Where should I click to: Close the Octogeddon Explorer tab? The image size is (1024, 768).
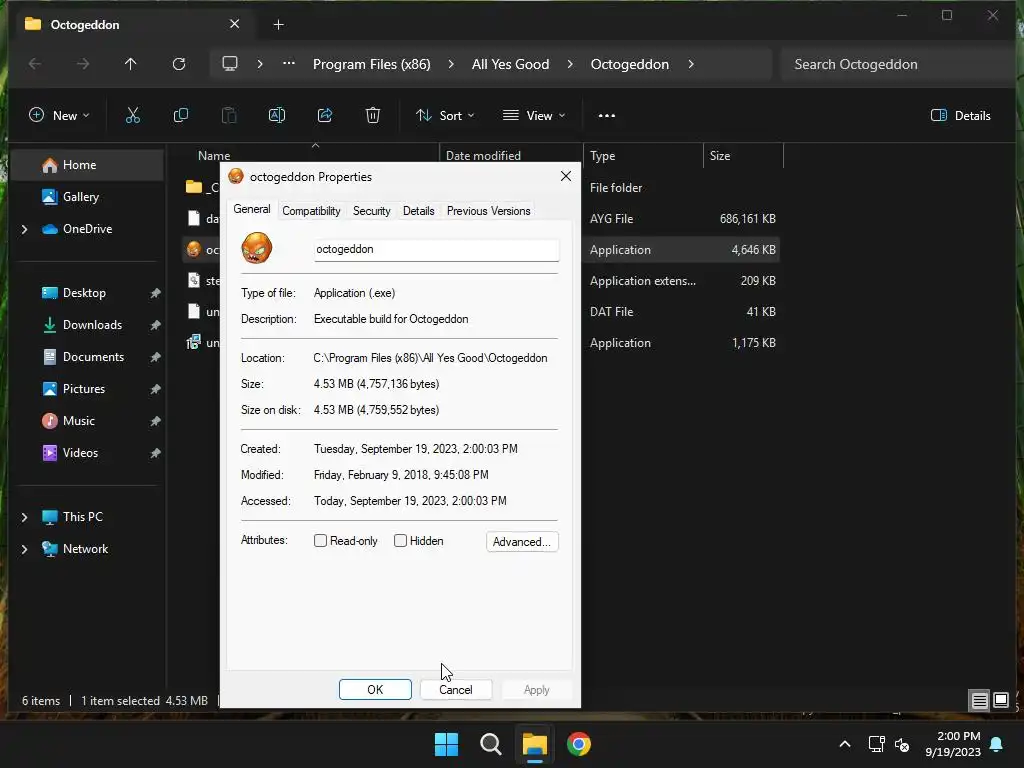tap(234, 24)
